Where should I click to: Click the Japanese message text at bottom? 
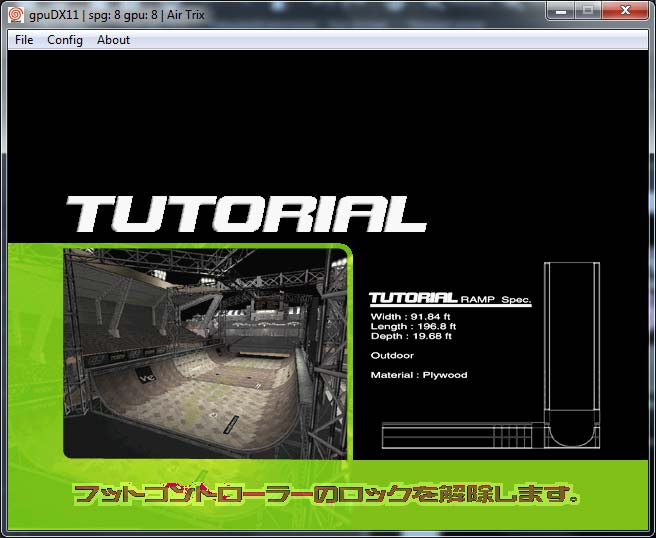[327, 494]
